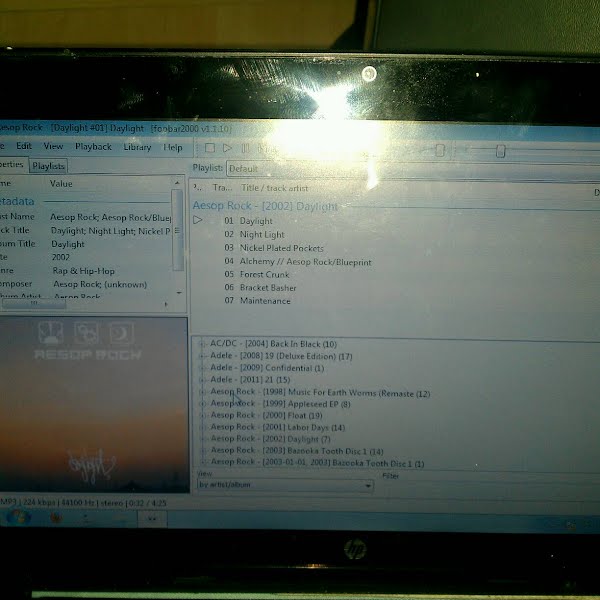
Task: Click the Firefox icon on the taskbar
Action: [57, 518]
